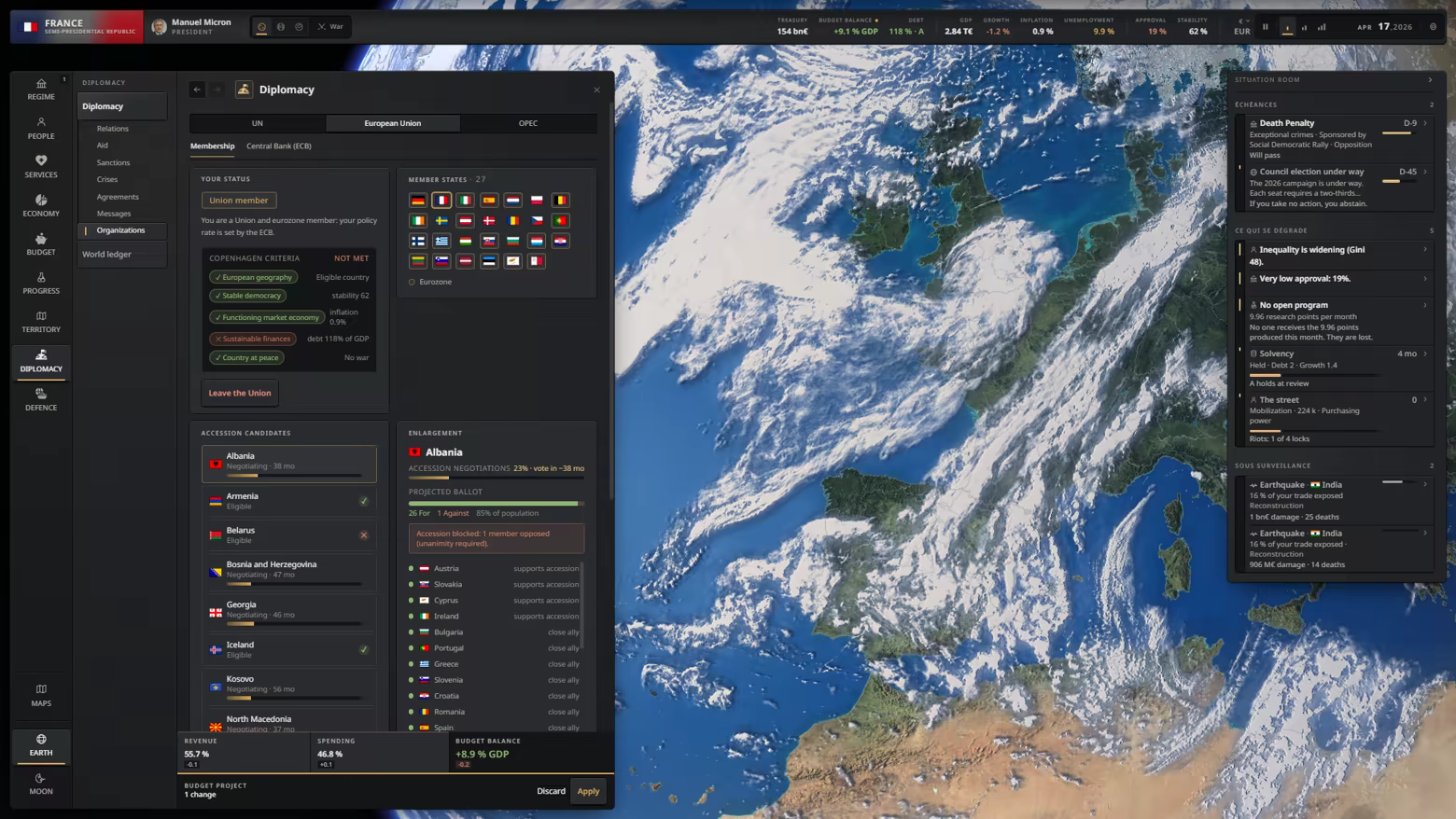Click the Portugal flag in Member States
1456x819 pixels.
point(561,221)
